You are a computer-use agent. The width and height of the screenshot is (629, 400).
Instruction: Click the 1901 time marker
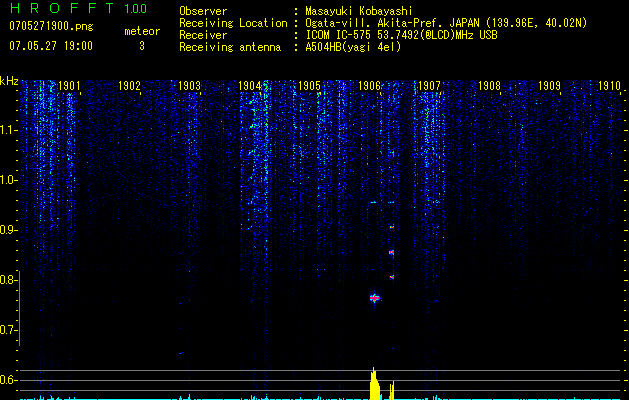pyautogui.click(x=69, y=86)
